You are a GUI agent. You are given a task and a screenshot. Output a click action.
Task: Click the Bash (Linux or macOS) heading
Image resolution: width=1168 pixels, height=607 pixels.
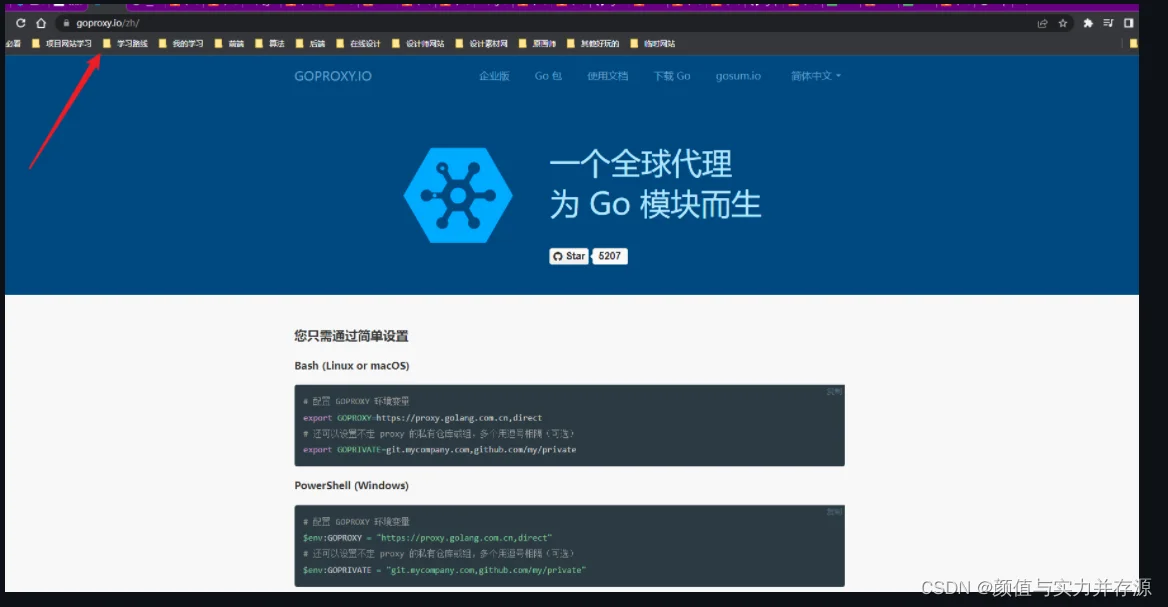click(x=352, y=366)
